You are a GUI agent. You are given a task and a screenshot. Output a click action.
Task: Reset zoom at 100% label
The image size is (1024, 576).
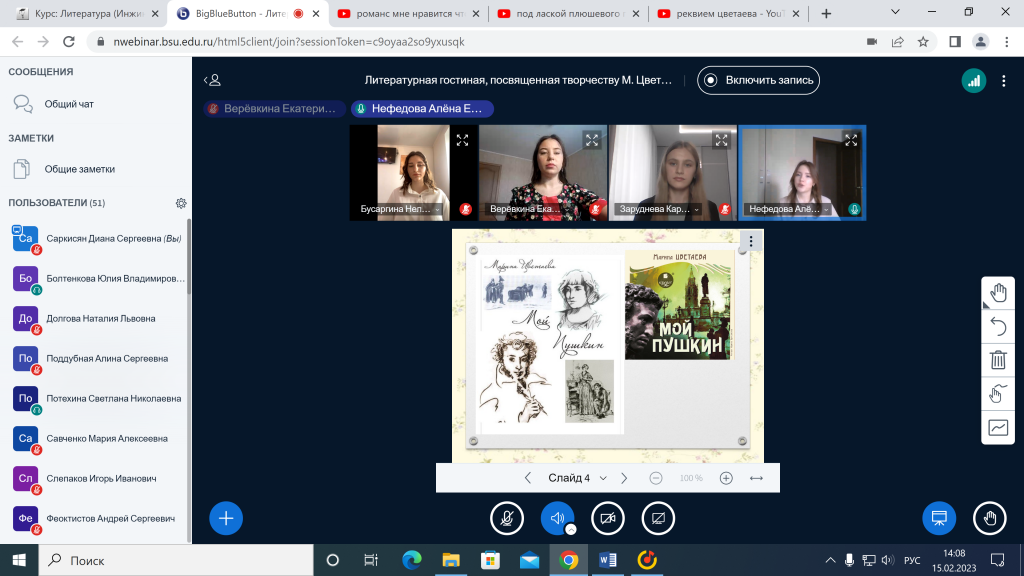pyautogui.click(x=691, y=478)
